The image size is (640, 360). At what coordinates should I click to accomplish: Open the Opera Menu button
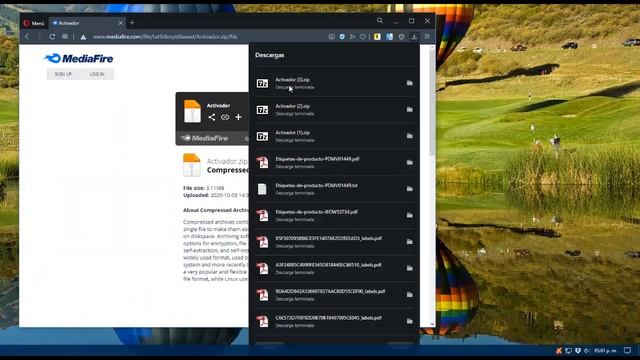tap(34, 23)
